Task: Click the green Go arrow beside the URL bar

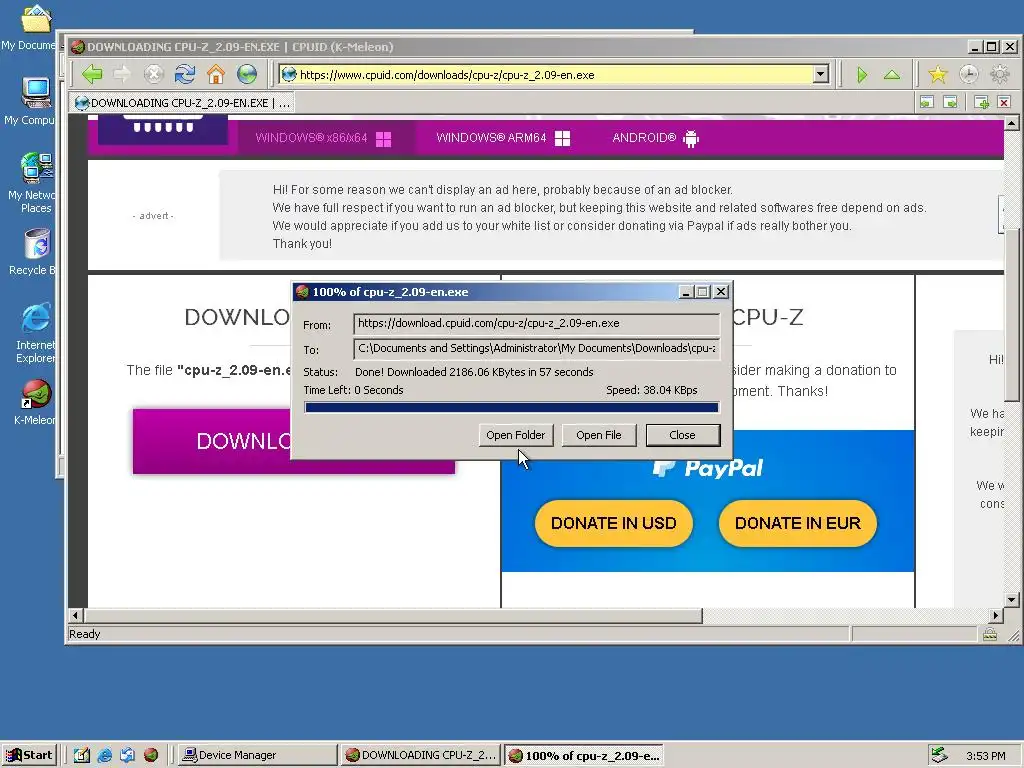Action: [x=861, y=74]
